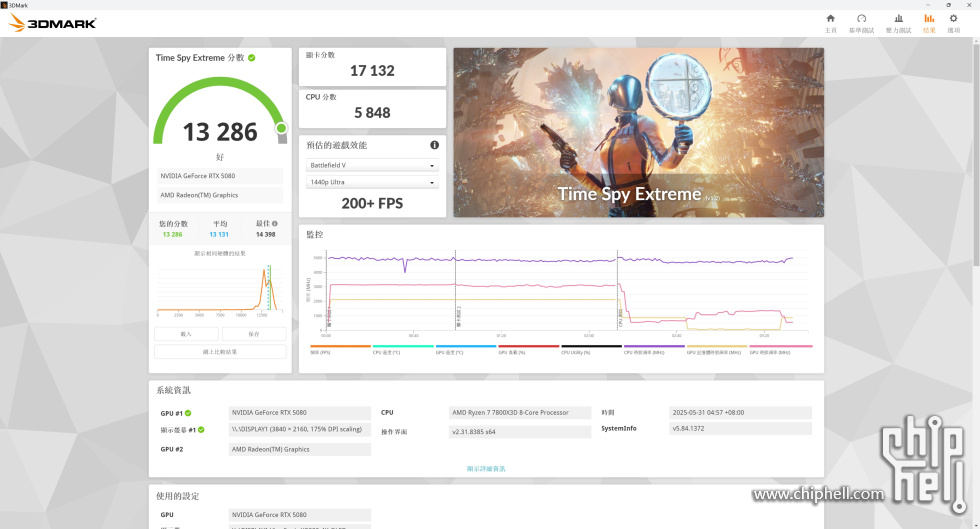980x529 pixels.
Task: Click the show results for same hardware (顯示相同硬體的結果) text
Action: 220,253
